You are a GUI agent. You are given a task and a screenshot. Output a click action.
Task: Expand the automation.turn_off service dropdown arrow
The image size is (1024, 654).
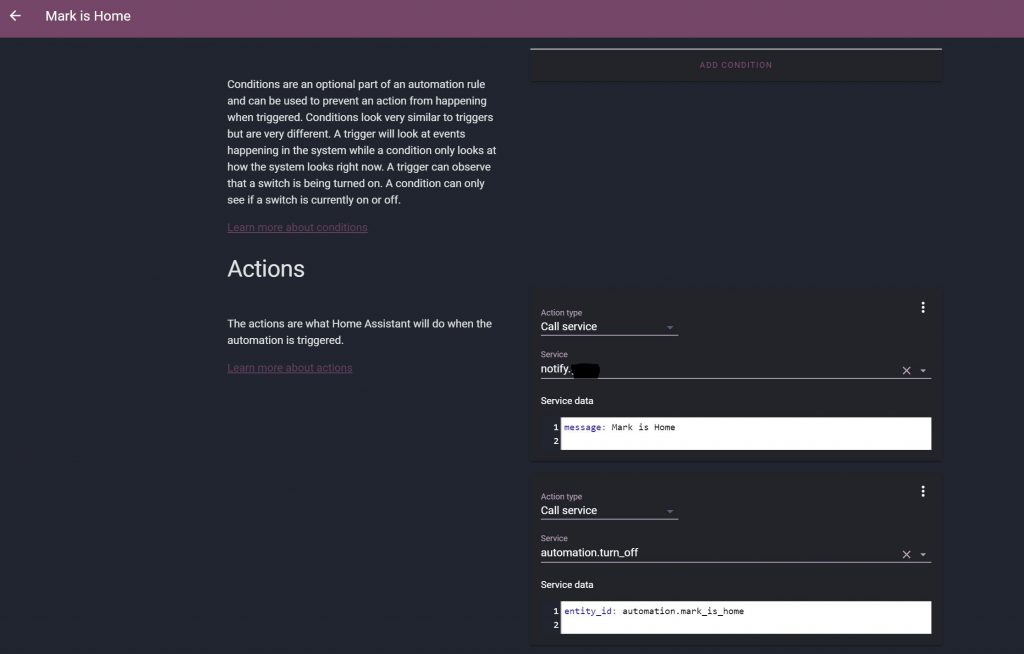pyautogui.click(x=923, y=554)
